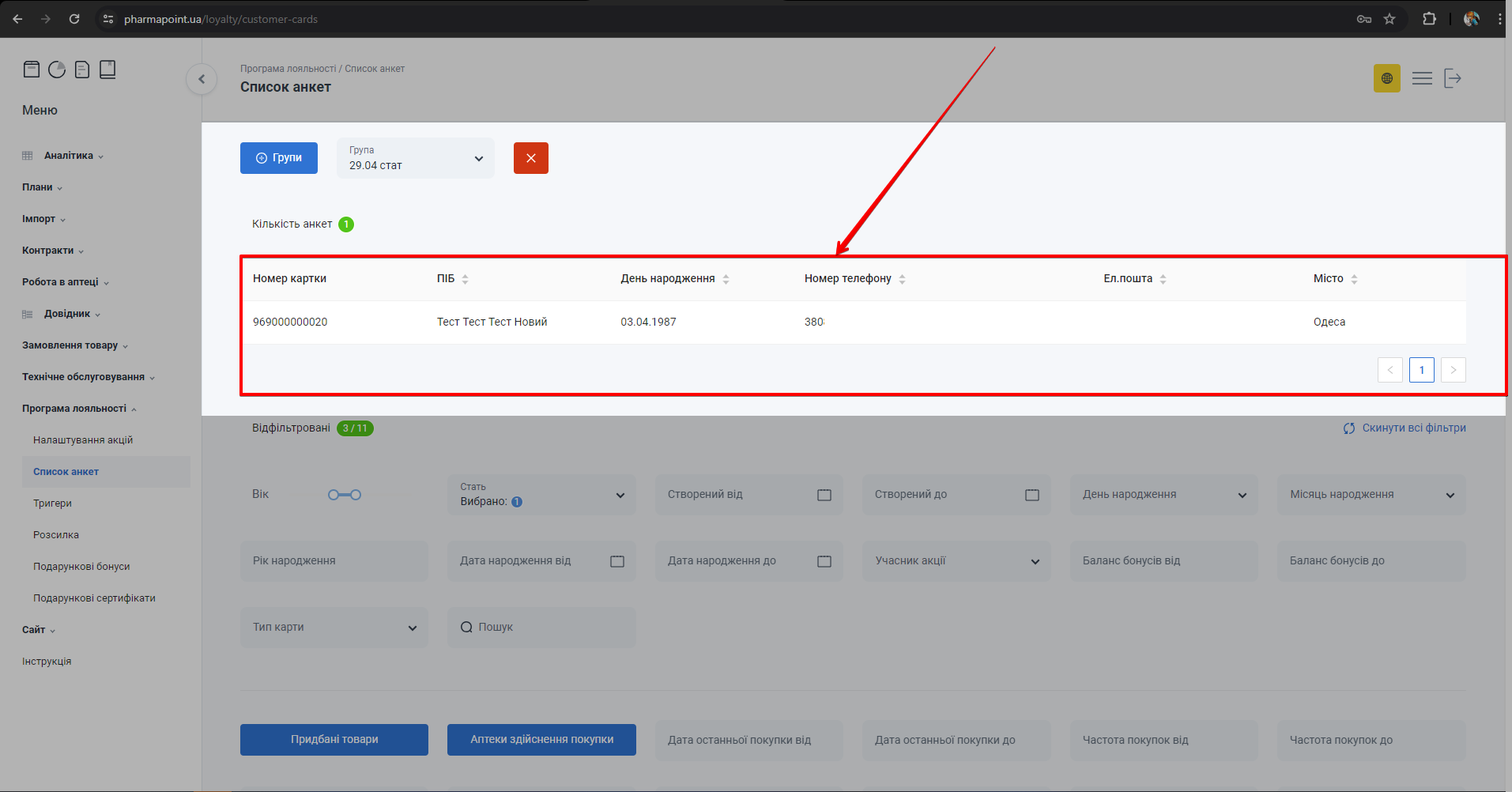Reload the page with the refresh icon
Screen dimensions: 1512x792
tap(74, 19)
